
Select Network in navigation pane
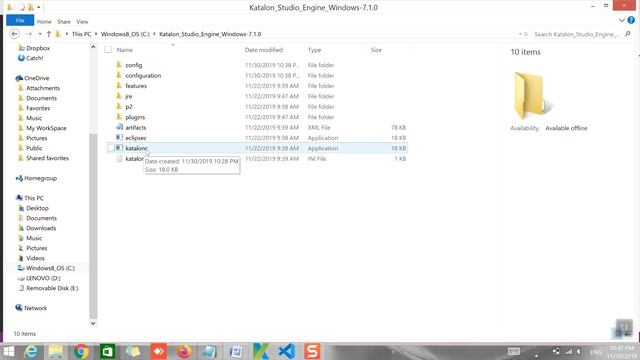point(35,308)
